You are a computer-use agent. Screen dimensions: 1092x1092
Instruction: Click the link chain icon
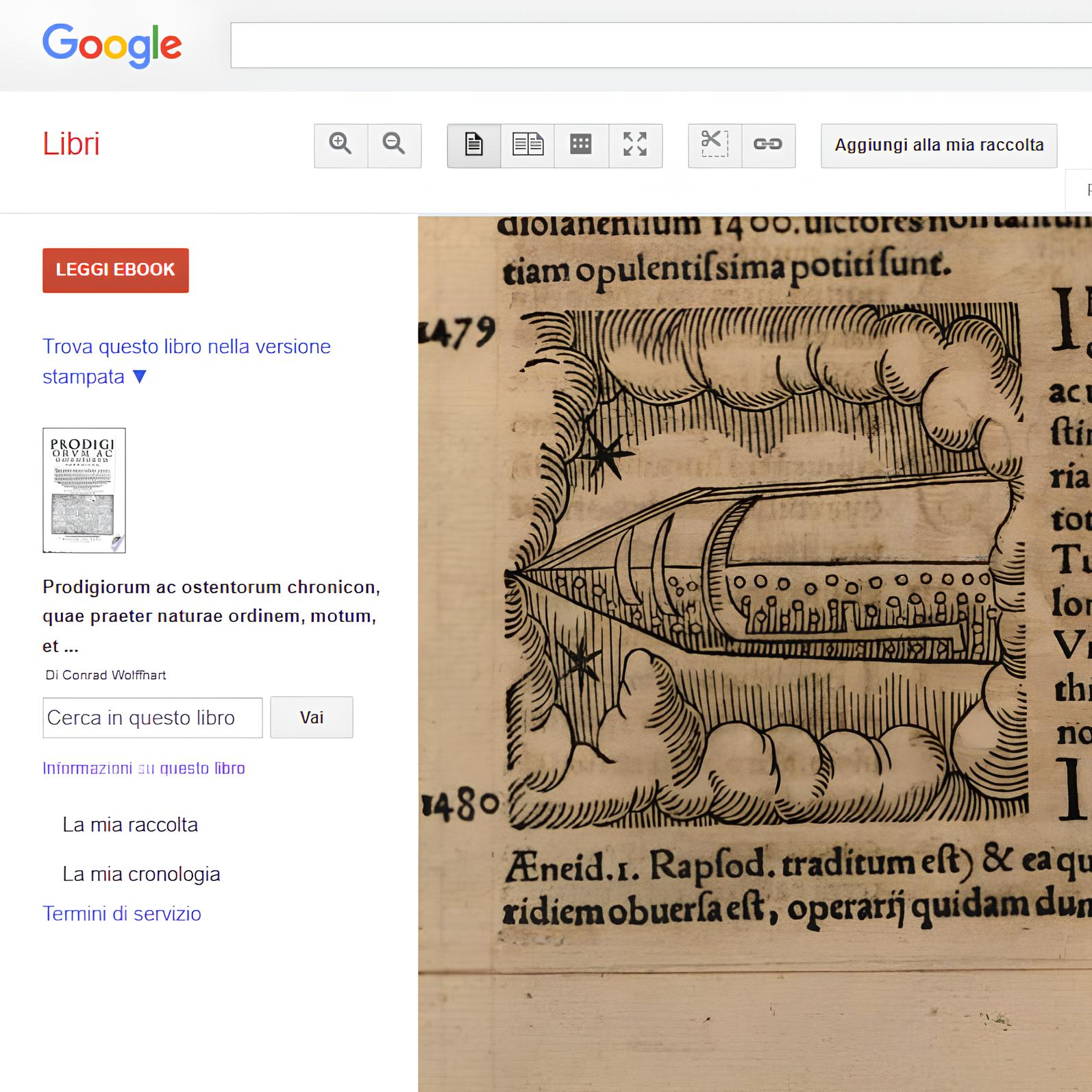coord(768,145)
